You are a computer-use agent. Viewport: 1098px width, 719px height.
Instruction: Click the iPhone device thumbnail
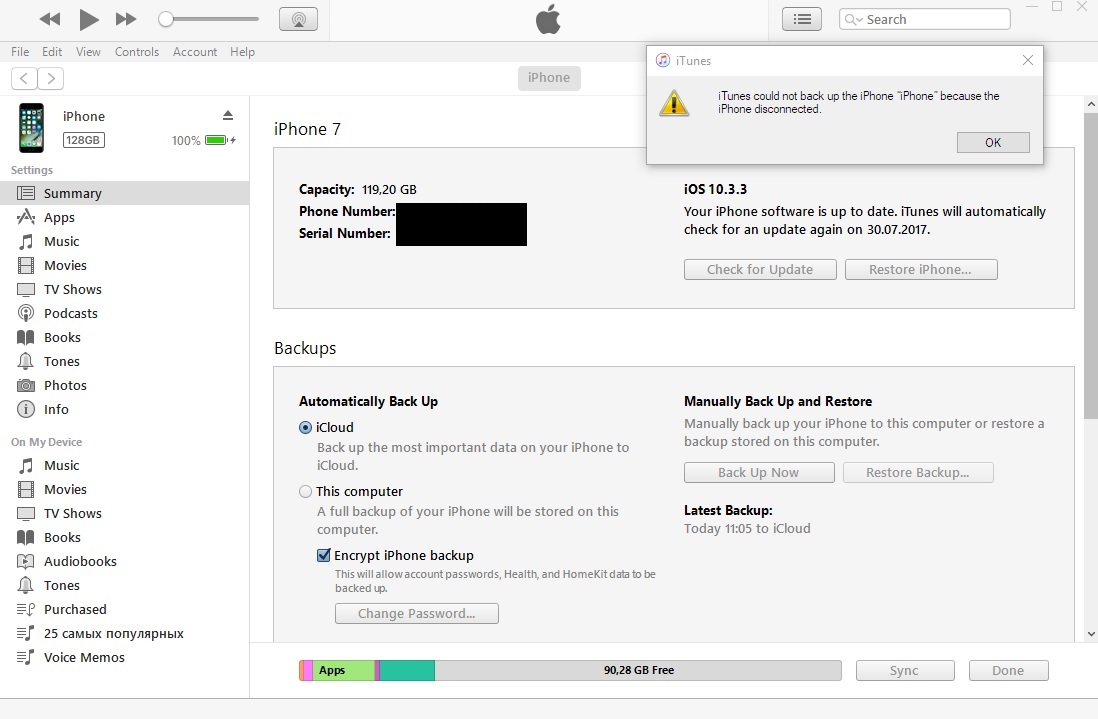click(31, 127)
